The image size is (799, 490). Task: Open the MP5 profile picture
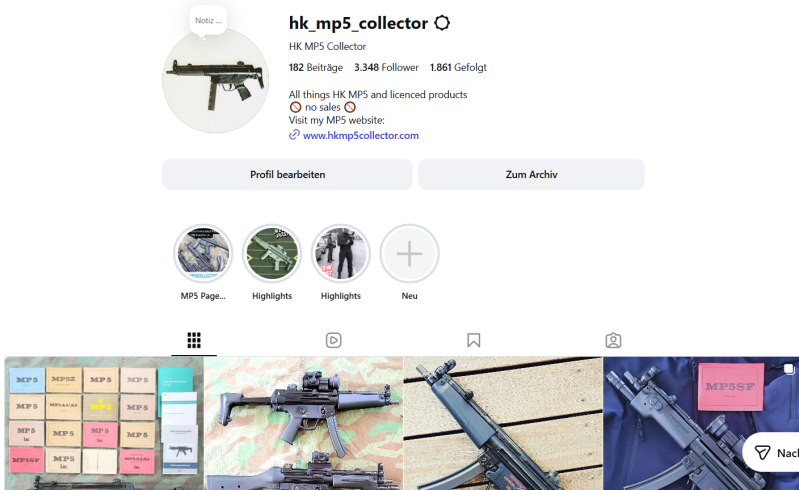[x=216, y=80]
